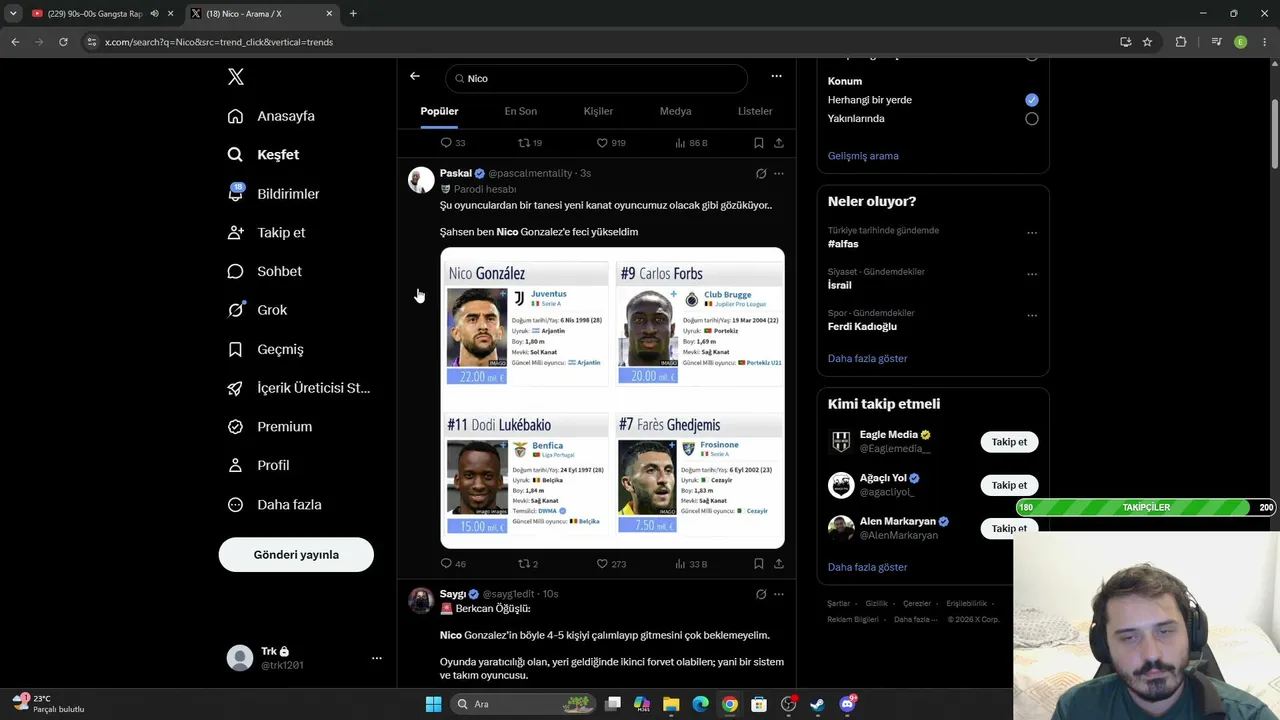
Task: Switch to the En Son tab
Action: tap(520, 111)
